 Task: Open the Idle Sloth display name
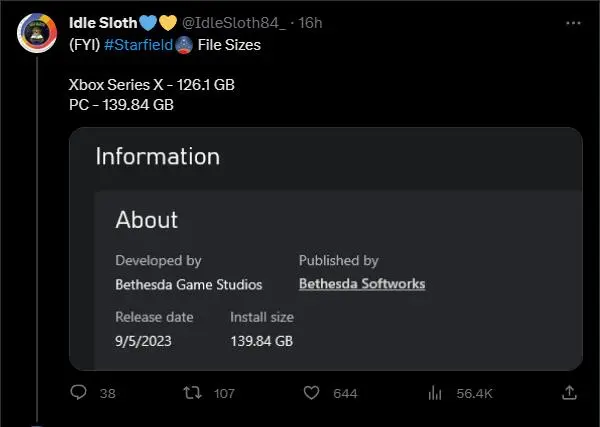point(101,22)
